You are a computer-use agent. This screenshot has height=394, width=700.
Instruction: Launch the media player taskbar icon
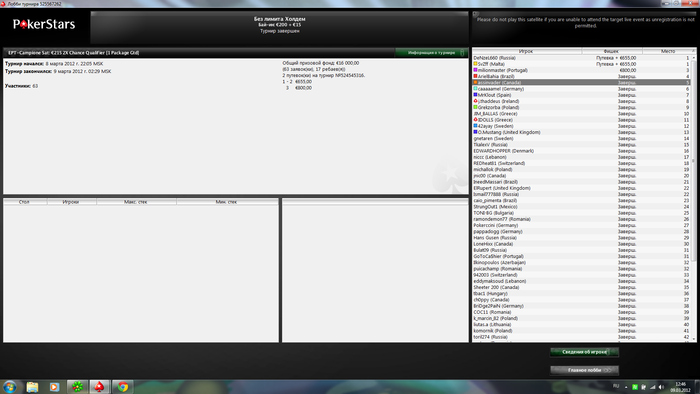click(54, 387)
